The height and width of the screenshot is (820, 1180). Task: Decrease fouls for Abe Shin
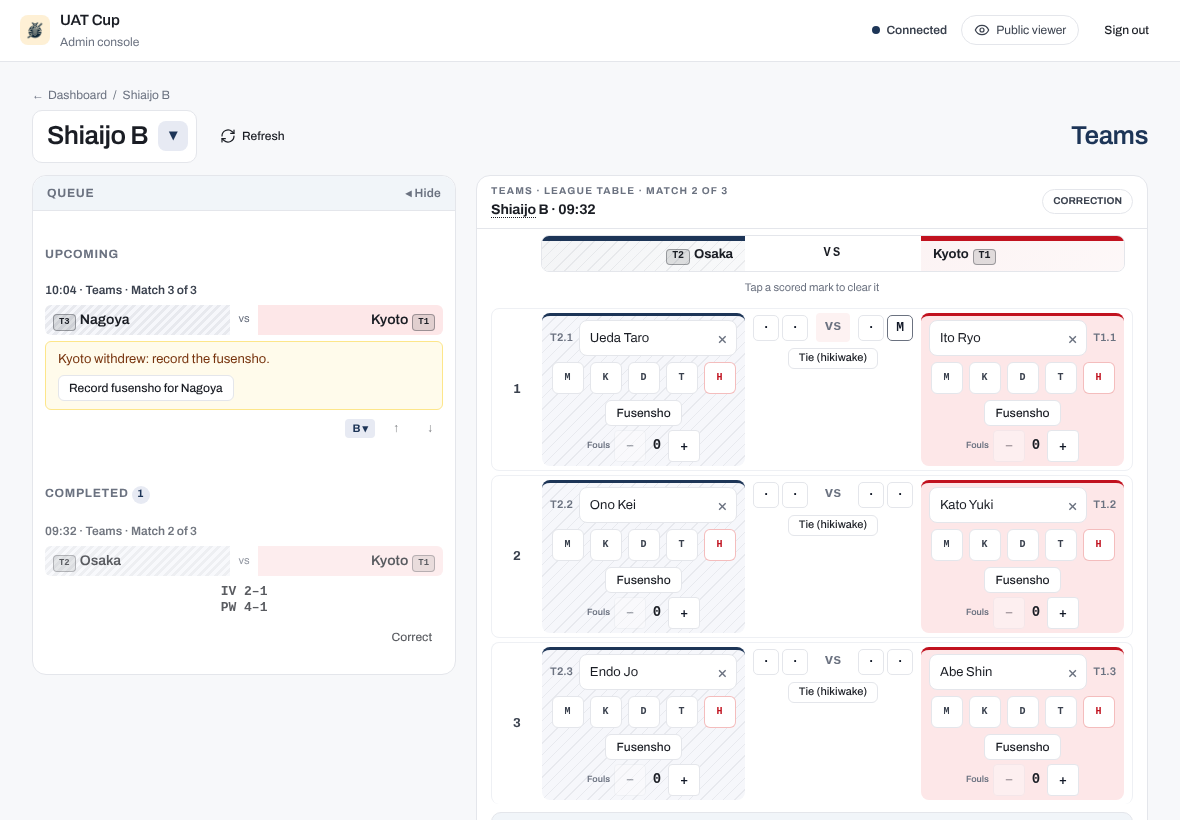pos(1009,780)
